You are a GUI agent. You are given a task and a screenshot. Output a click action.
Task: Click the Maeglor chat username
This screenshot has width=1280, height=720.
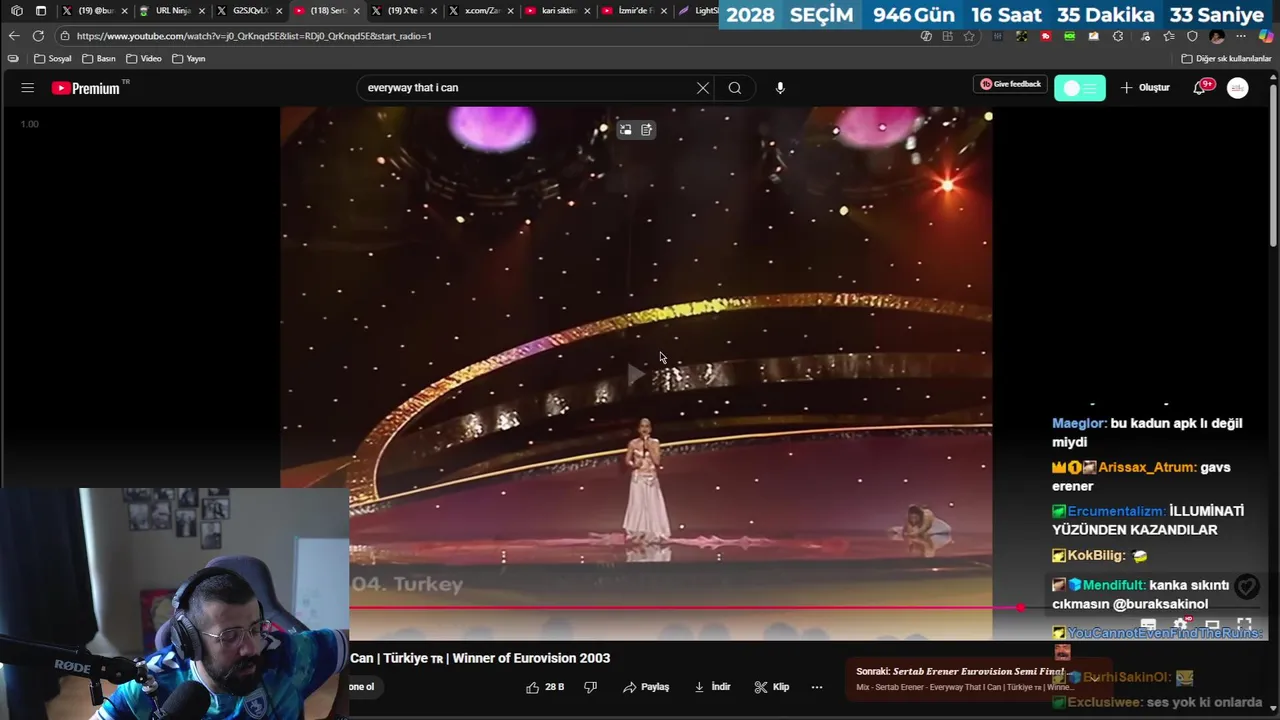(1076, 423)
